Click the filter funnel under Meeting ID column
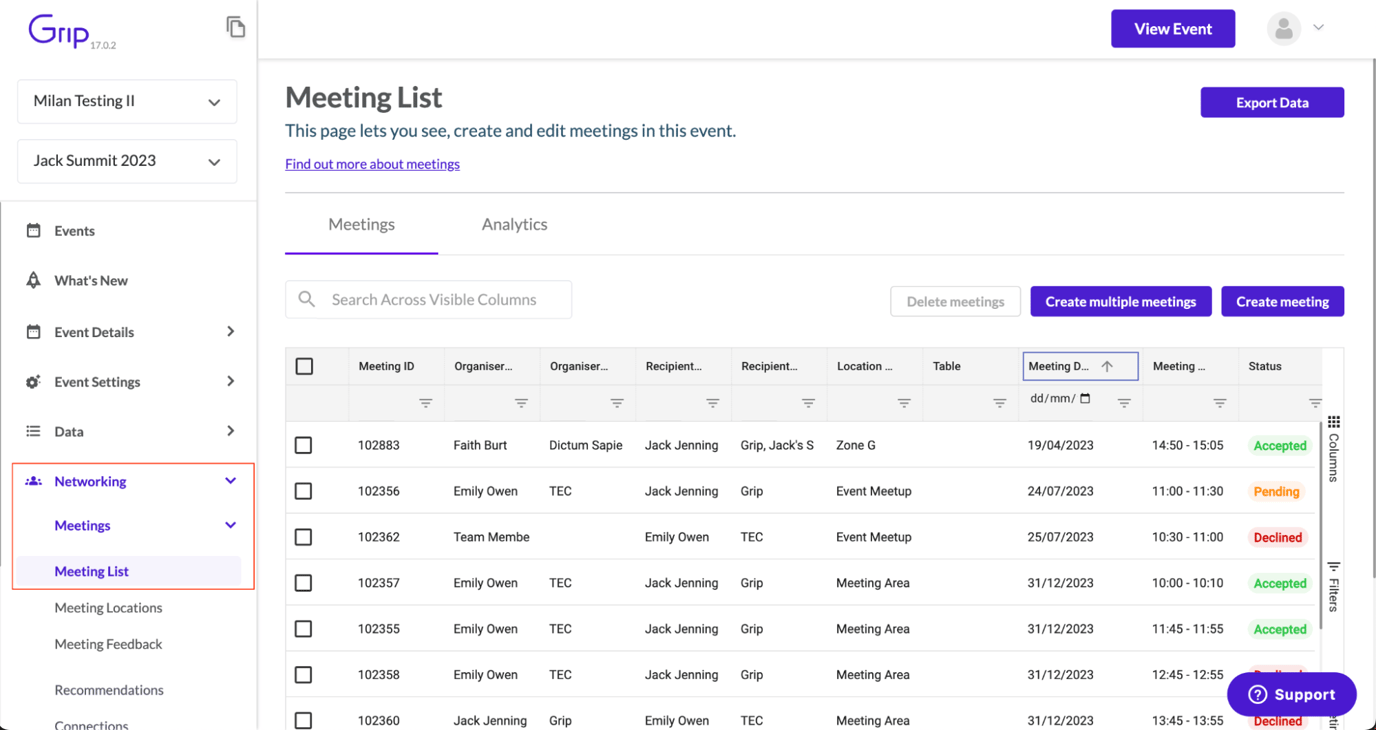The image size is (1376, 730). click(x=426, y=403)
